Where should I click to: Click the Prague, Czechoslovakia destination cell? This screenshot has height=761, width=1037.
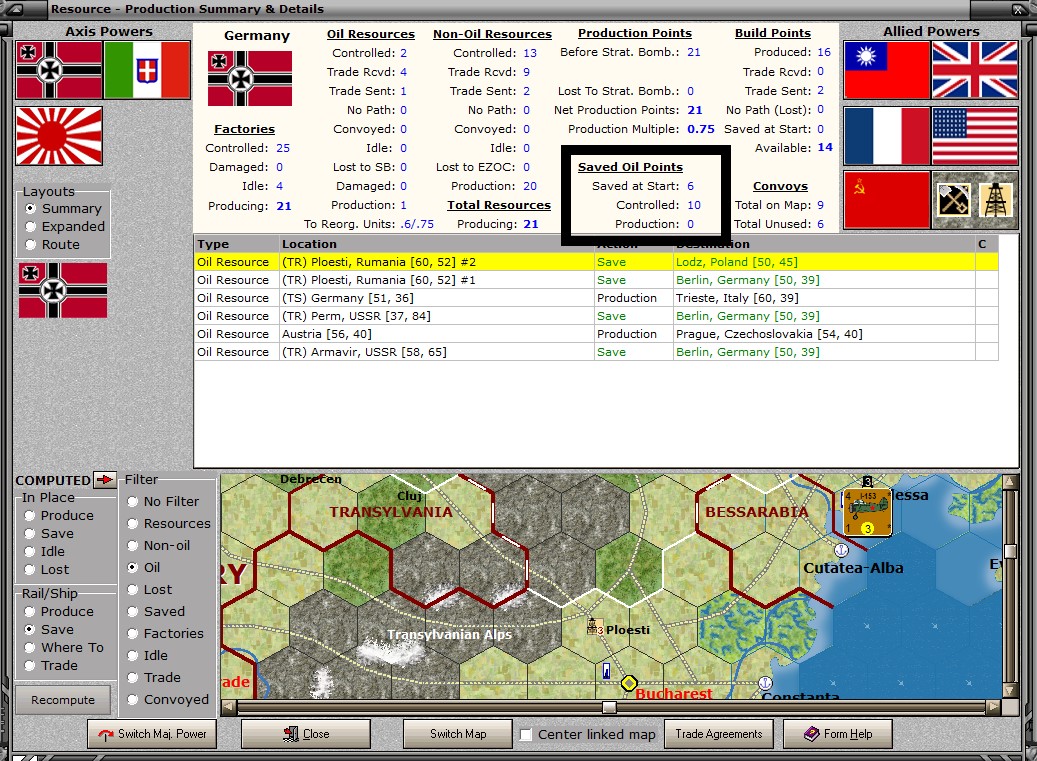[x=824, y=334]
